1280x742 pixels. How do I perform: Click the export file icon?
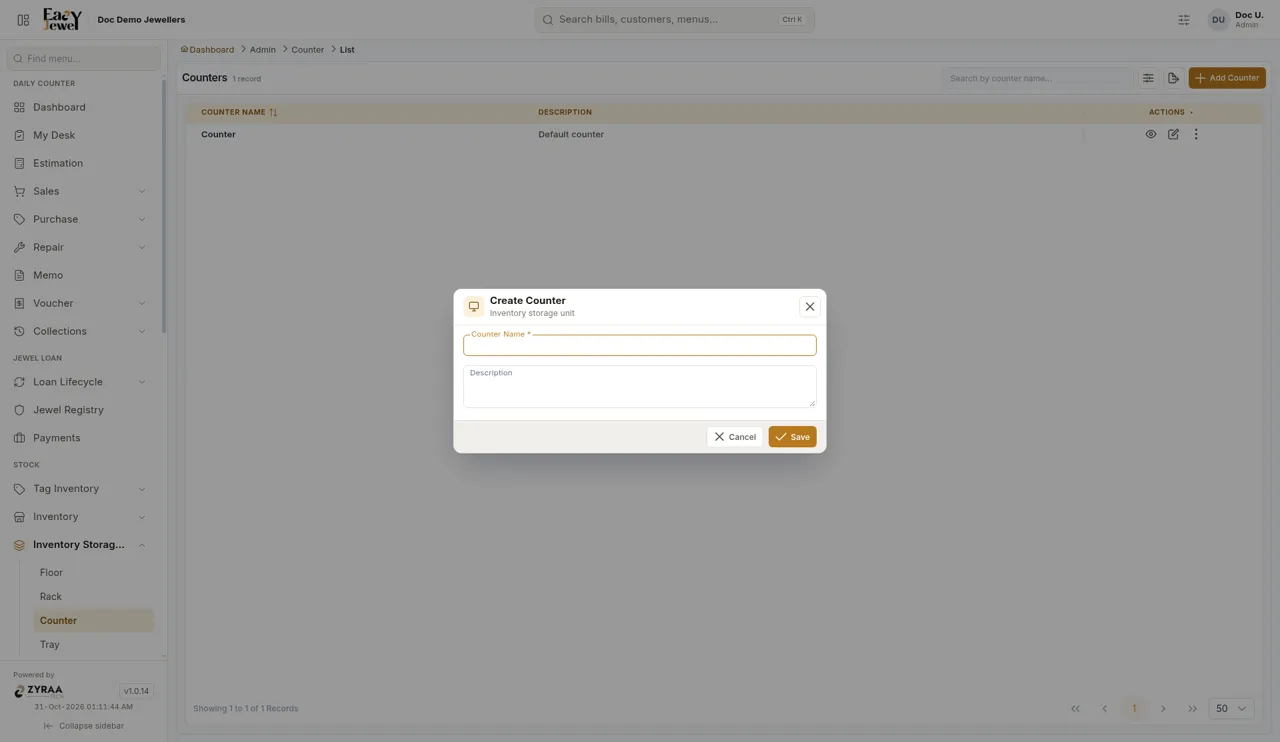tap(1174, 78)
